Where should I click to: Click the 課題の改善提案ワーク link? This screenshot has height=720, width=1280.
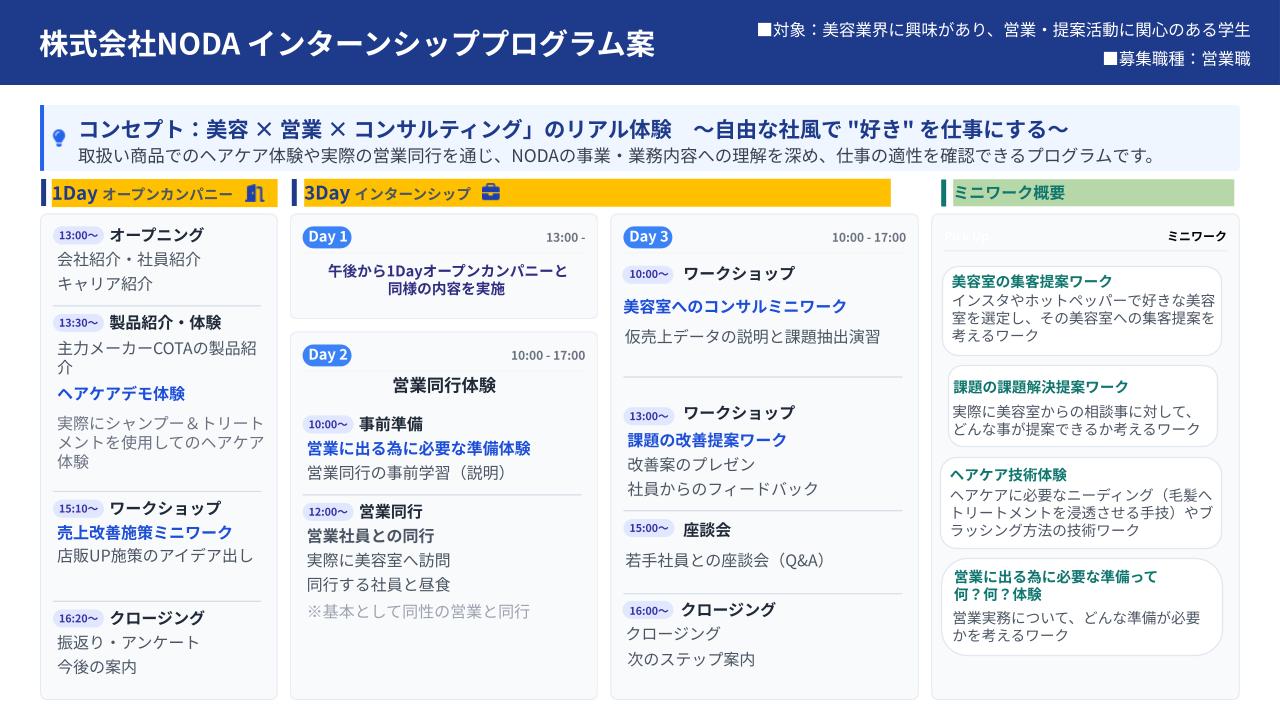coord(707,440)
